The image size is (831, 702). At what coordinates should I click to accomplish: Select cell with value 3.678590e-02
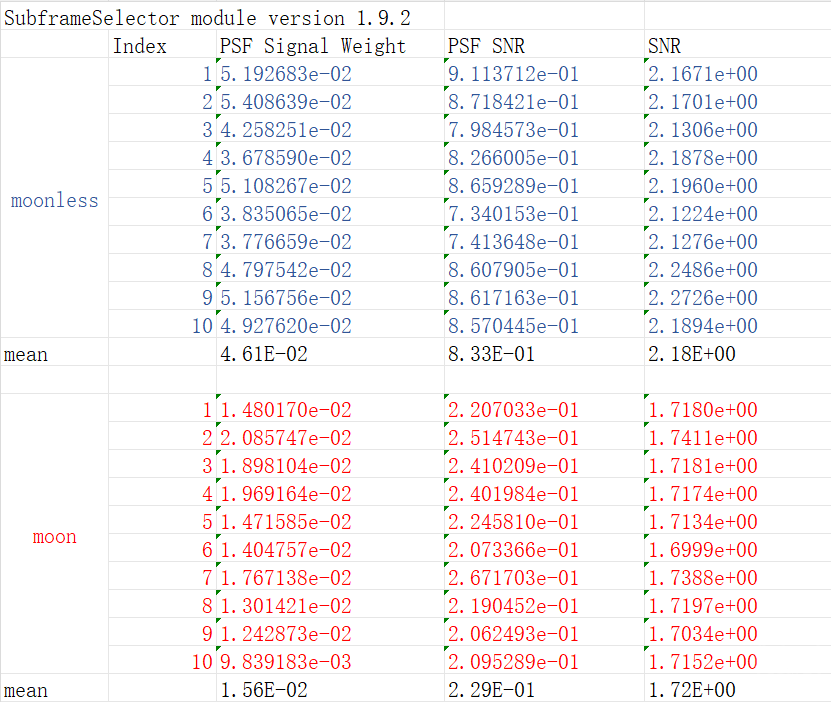(x=285, y=158)
